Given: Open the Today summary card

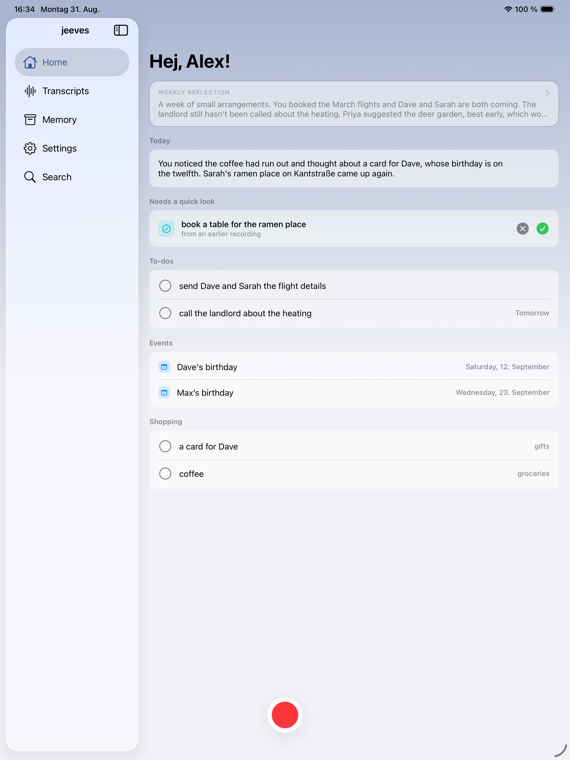Looking at the screenshot, I should coord(354,168).
